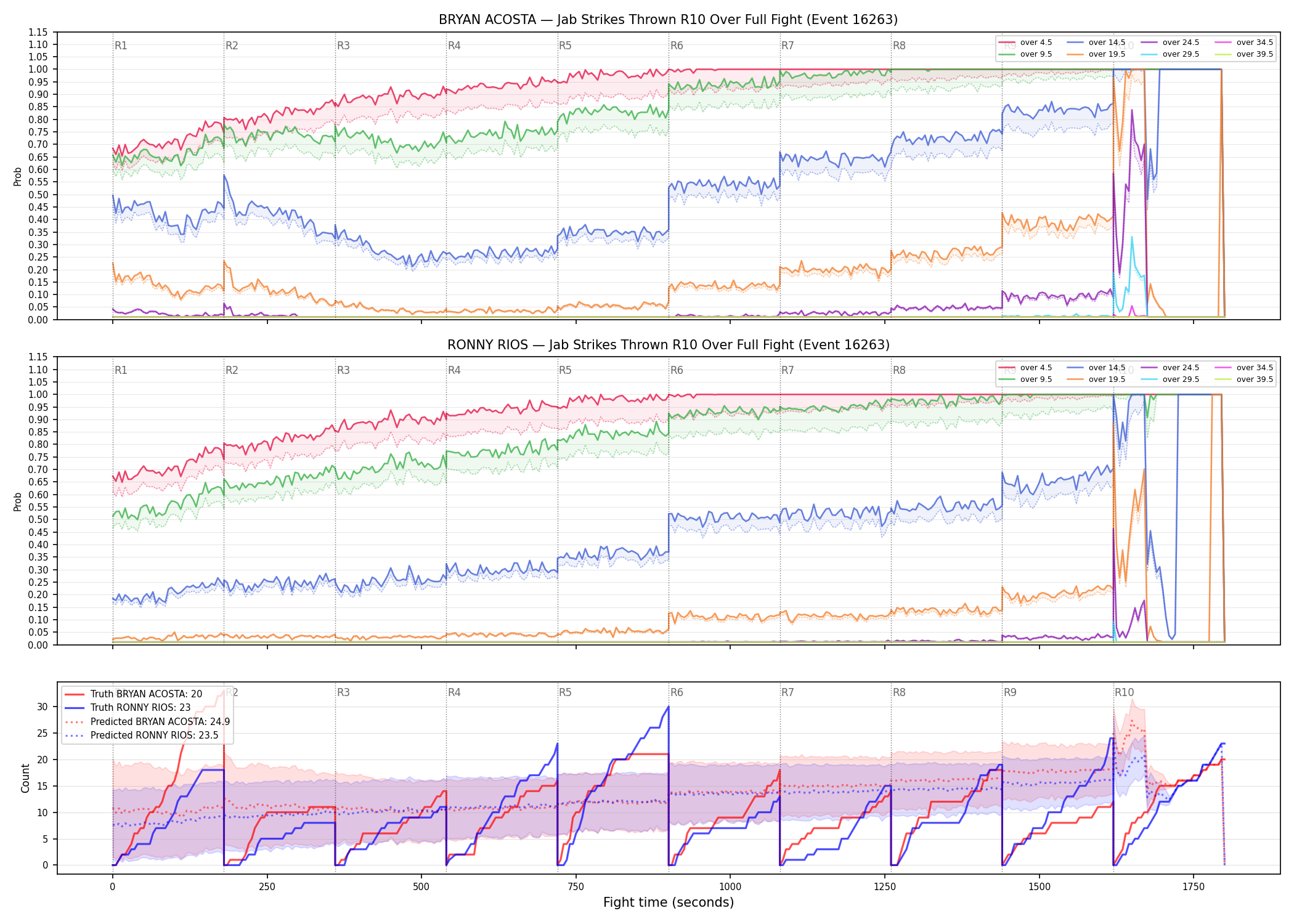The height and width of the screenshot is (924, 1294).
Task: Click the RONNY RIOS chart title
Action: pos(668,345)
